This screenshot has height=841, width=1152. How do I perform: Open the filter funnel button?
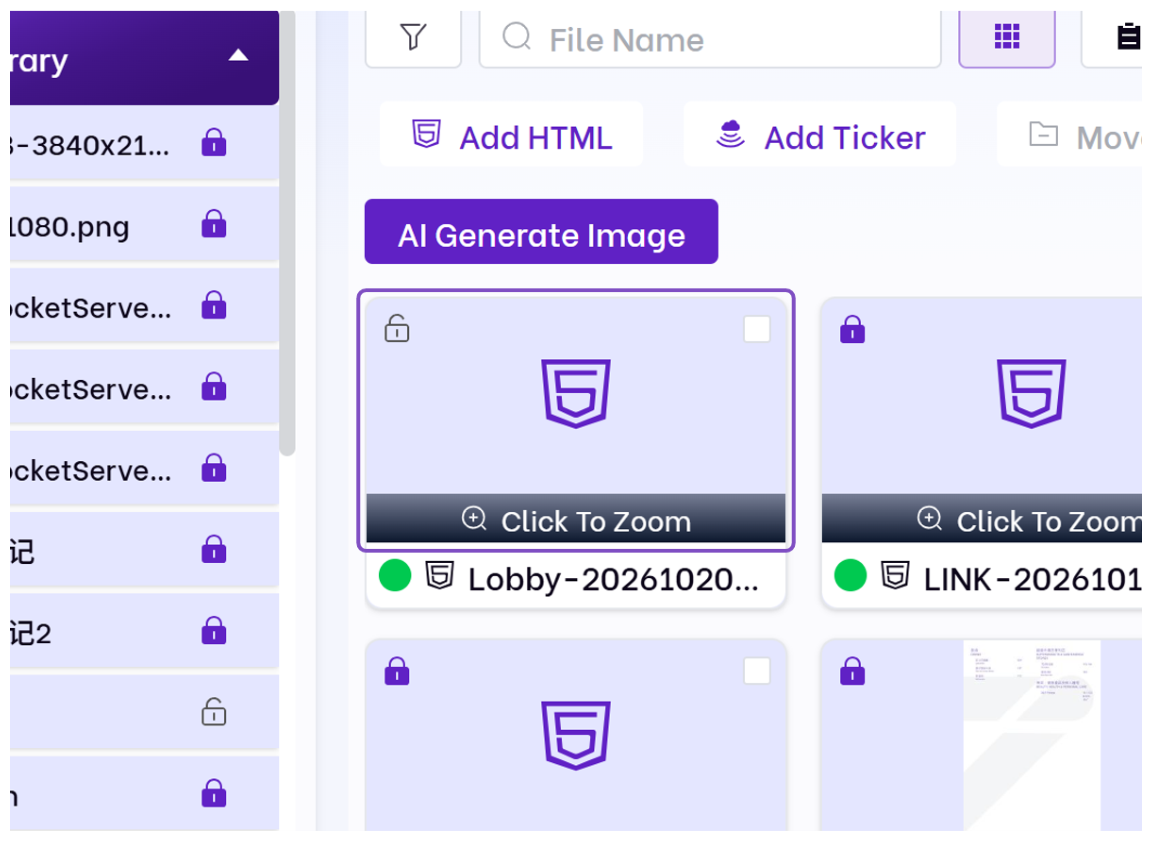point(413,37)
